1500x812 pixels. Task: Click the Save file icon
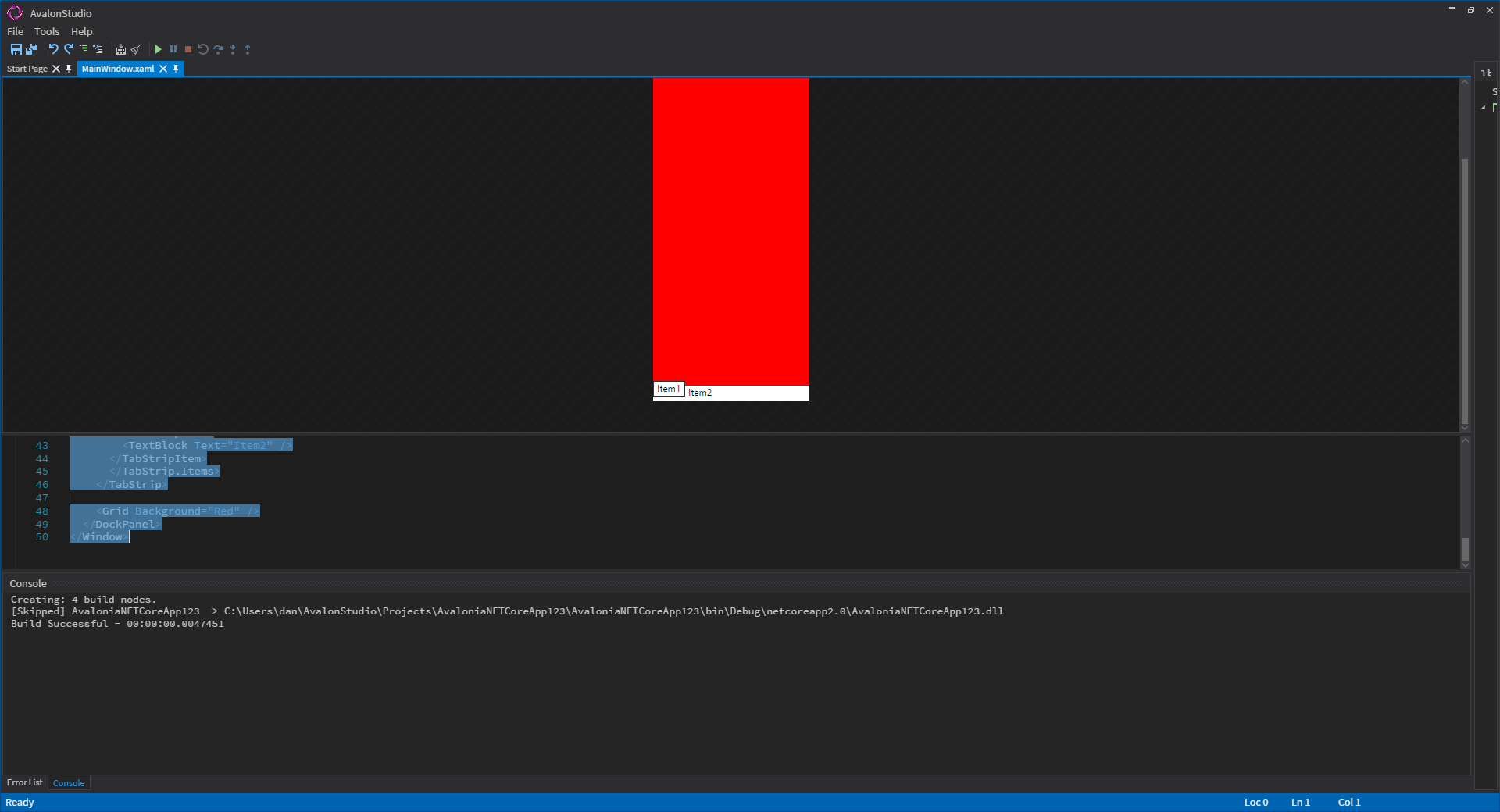[x=16, y=49]
